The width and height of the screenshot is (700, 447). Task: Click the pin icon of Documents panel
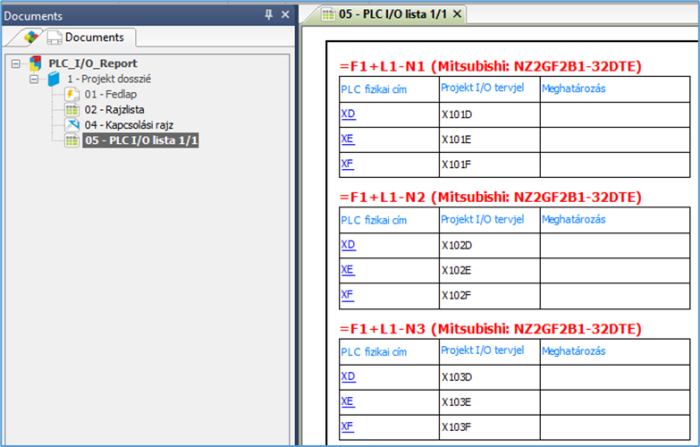point(268,15)
